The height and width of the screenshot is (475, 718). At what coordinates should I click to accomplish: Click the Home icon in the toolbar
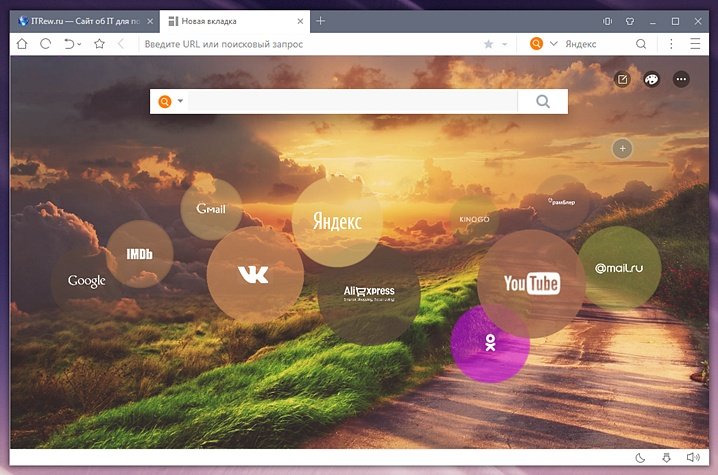coord(22,44)
